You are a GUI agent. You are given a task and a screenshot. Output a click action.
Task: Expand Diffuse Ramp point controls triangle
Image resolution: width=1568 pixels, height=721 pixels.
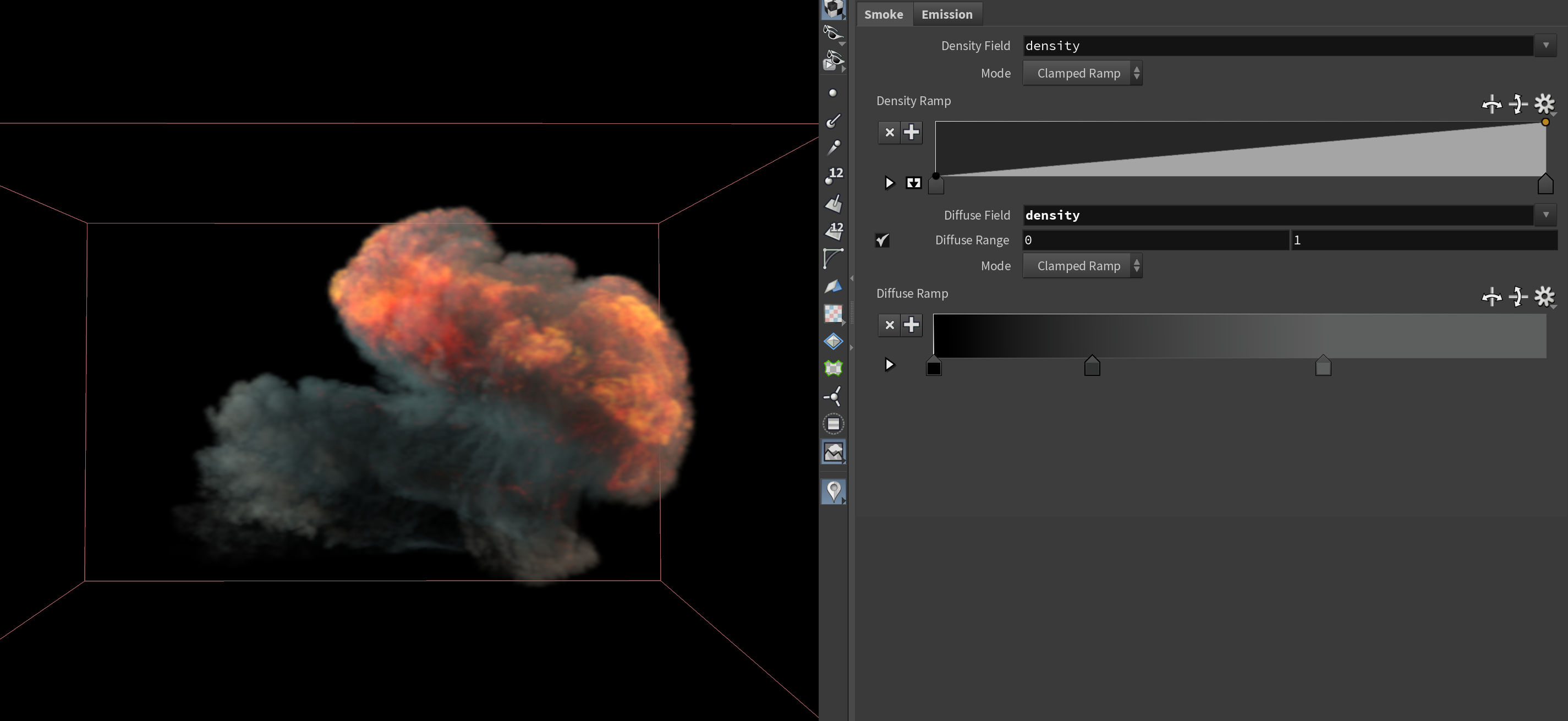tap(889, 365)
